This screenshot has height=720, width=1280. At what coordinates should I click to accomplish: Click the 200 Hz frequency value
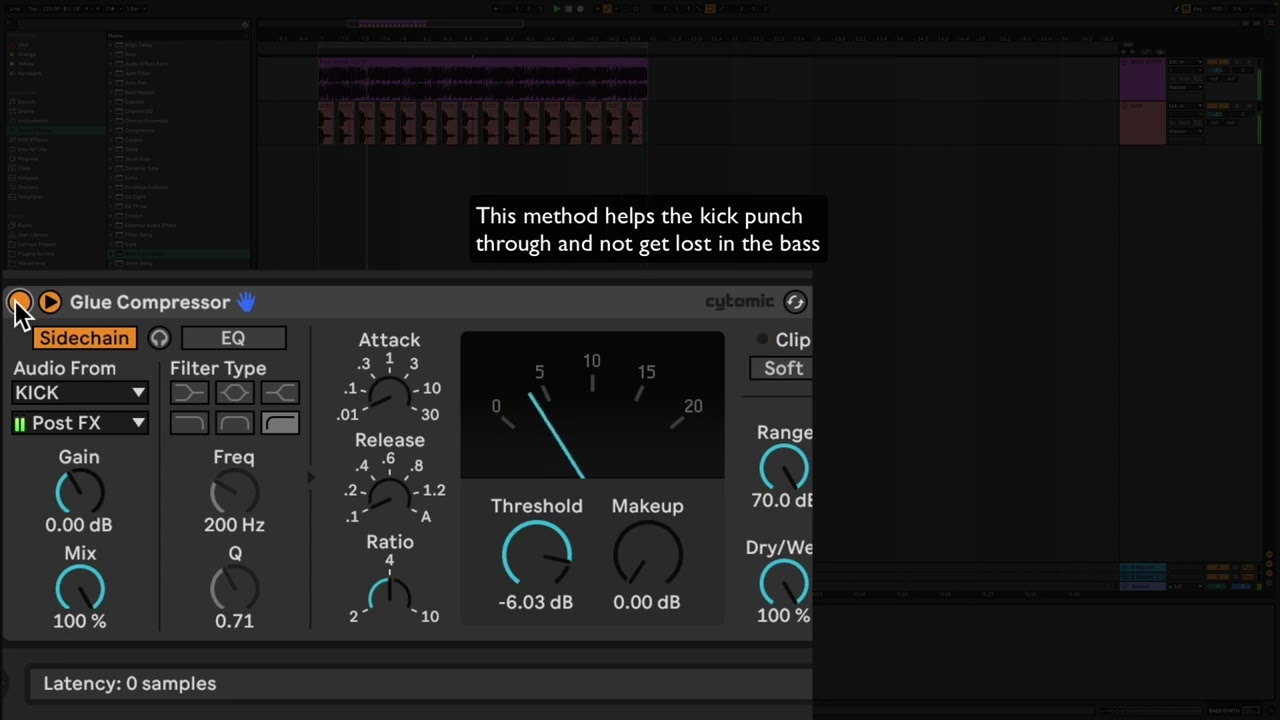point(234,525)
